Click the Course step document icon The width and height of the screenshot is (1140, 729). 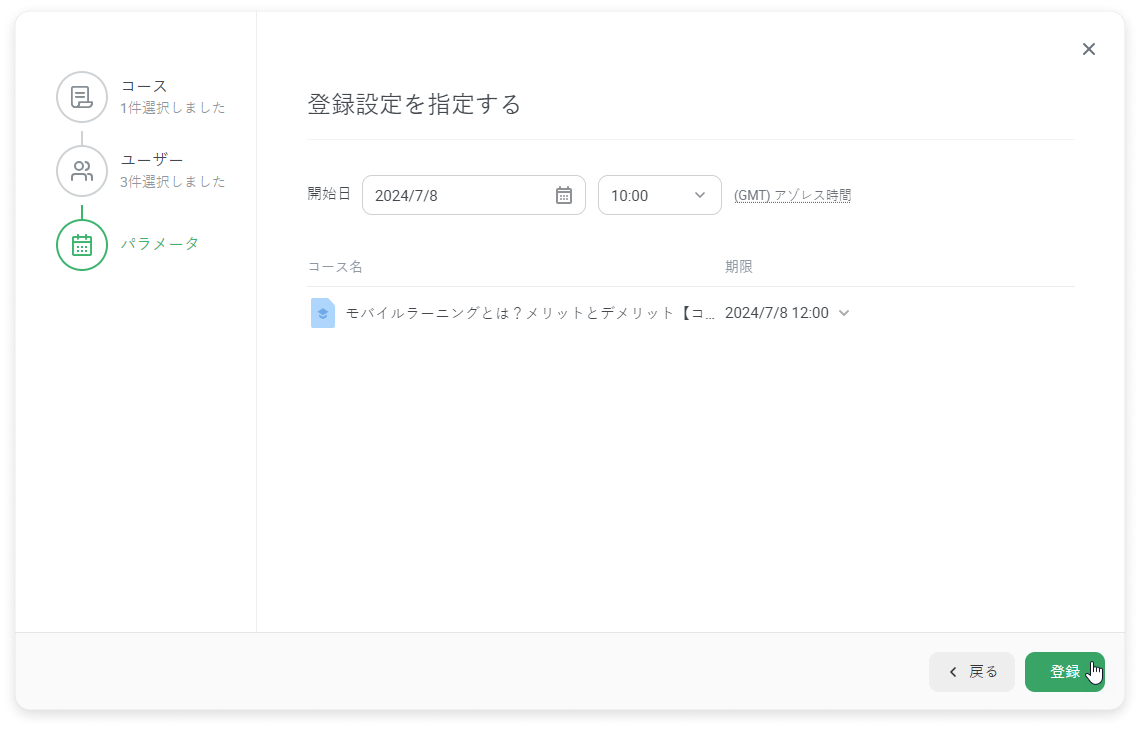pyautogui.click(x=82, y=97)
